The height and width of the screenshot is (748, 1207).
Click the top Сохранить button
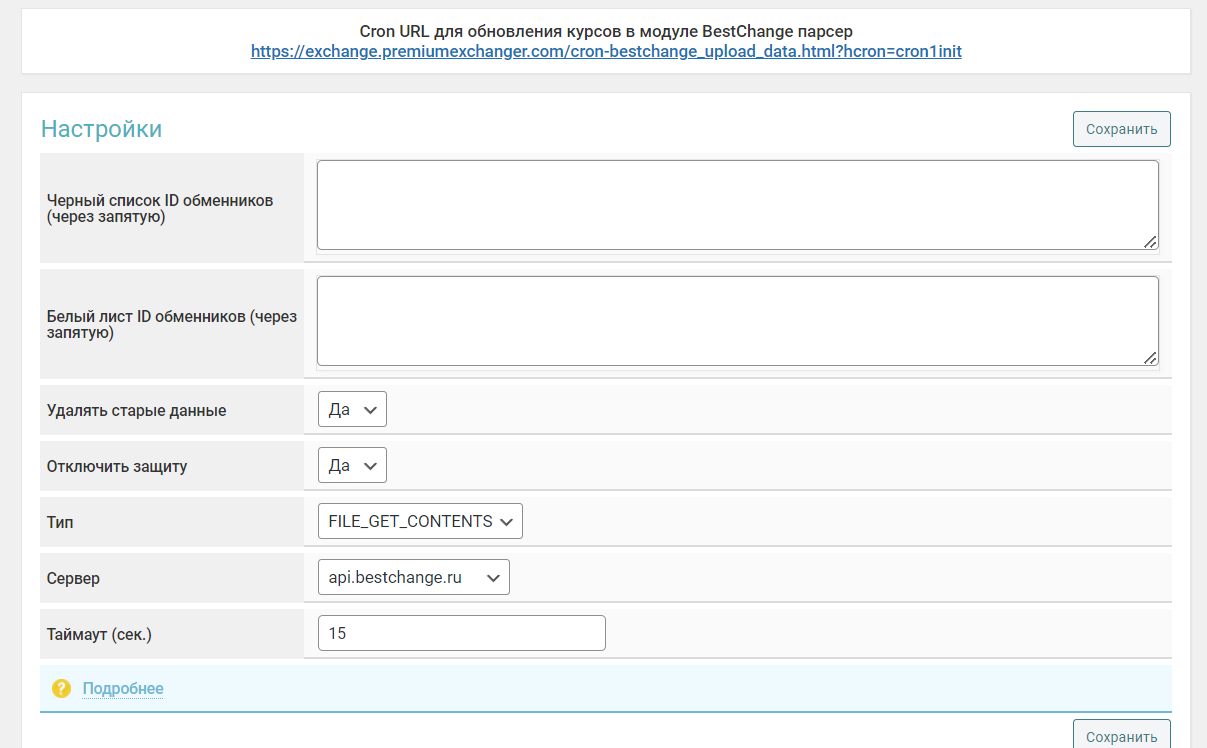1121,129
